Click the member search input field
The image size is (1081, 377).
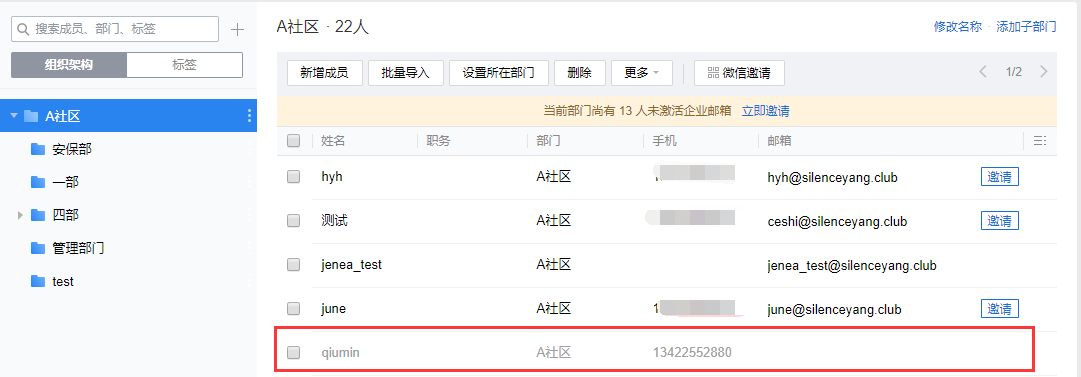coord(115,29)
